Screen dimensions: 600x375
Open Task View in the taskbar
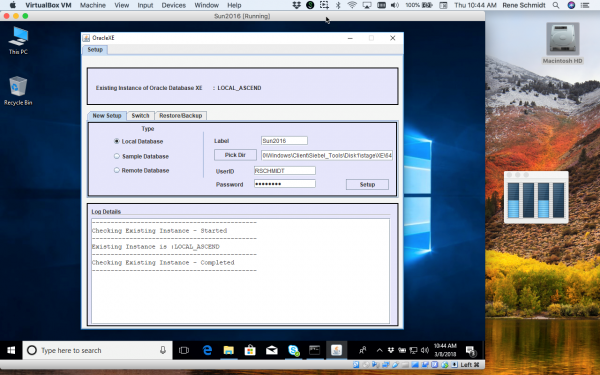coord(184,350)
